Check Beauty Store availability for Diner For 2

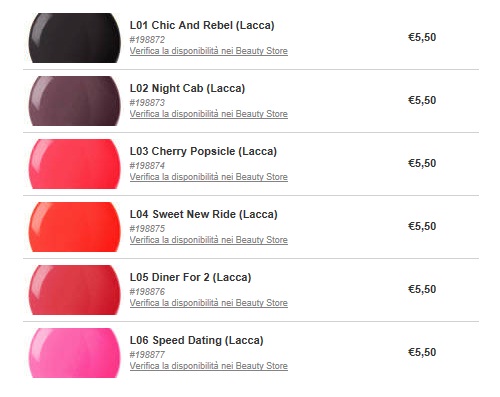209,303
